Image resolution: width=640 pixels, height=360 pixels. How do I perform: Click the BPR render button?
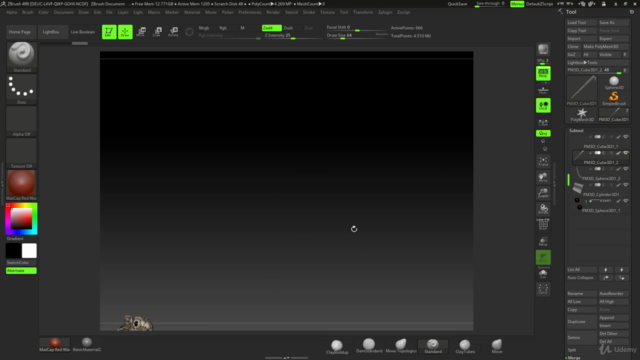coord(543,50)
